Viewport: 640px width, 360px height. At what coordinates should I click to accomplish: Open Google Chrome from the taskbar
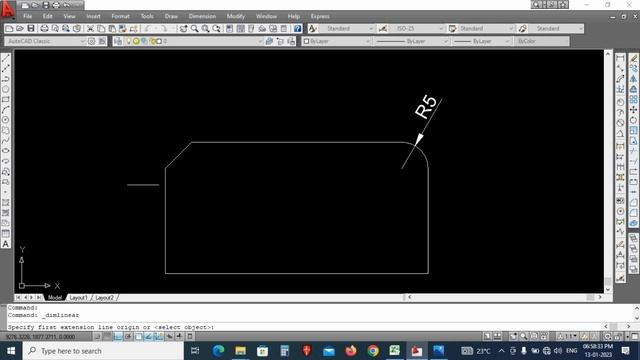click(x=373, y=351)
